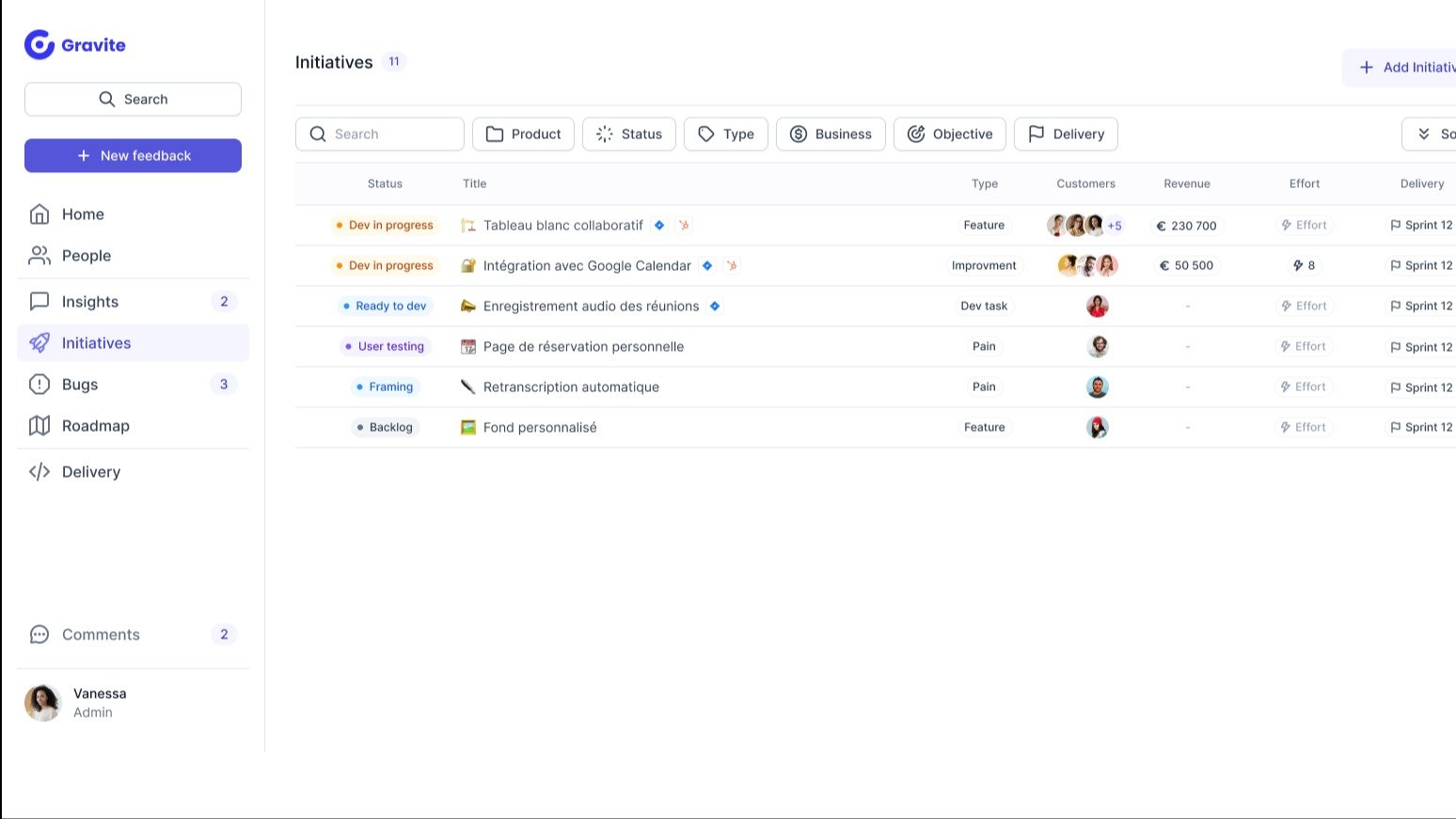The image size is (1456, 819).
Task: Open the Vanessa admin profile avatar
Action: click(x=42, y=702)
